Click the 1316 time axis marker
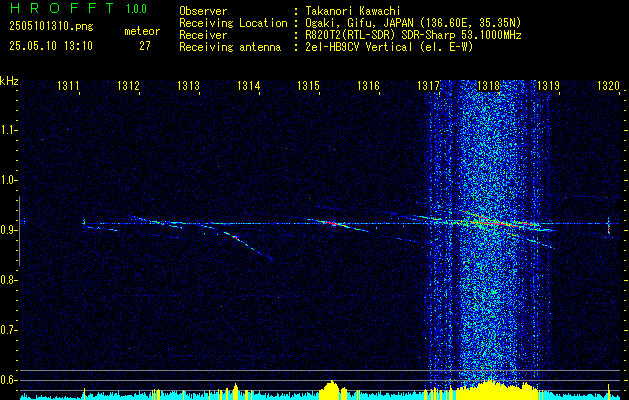This screenshot has width=629, height=400. (368, 85)
